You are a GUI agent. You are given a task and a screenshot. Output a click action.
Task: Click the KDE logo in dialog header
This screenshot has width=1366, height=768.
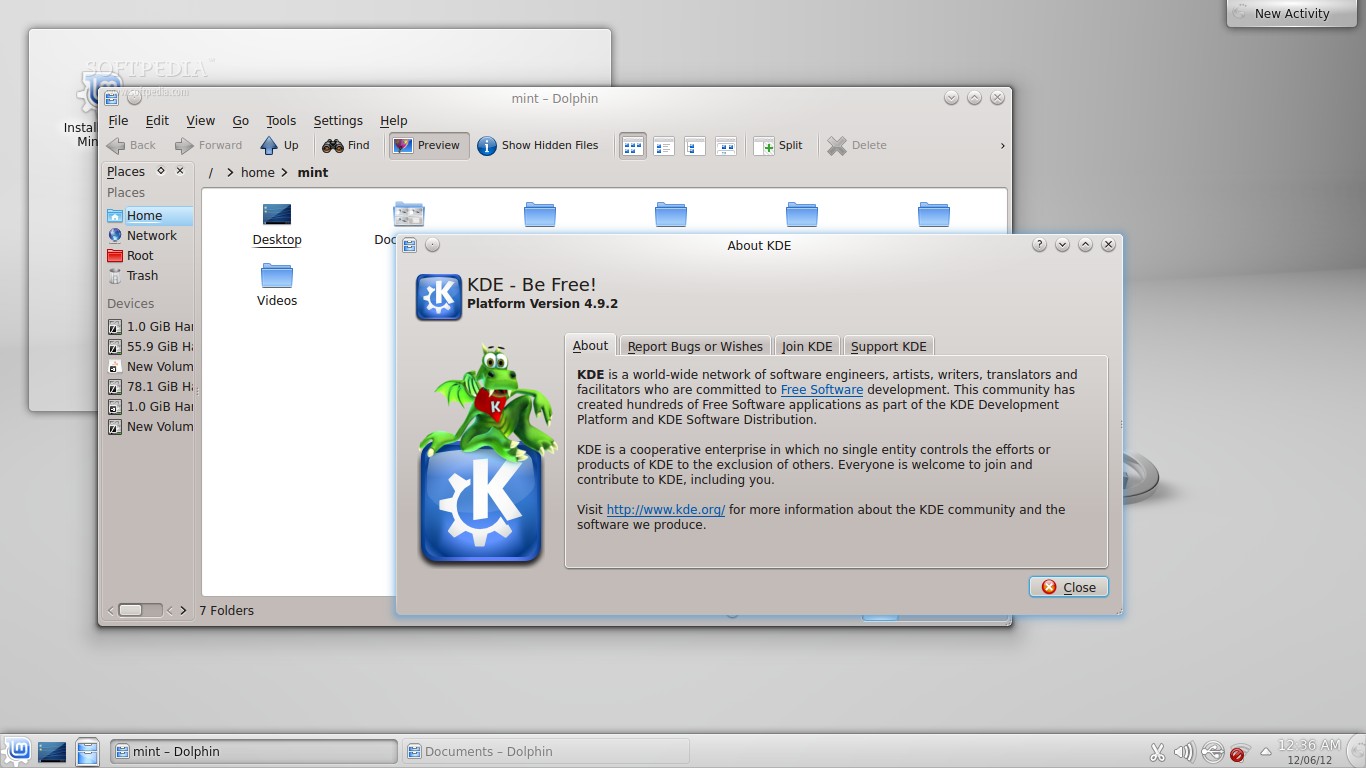(x=438, y=297)
